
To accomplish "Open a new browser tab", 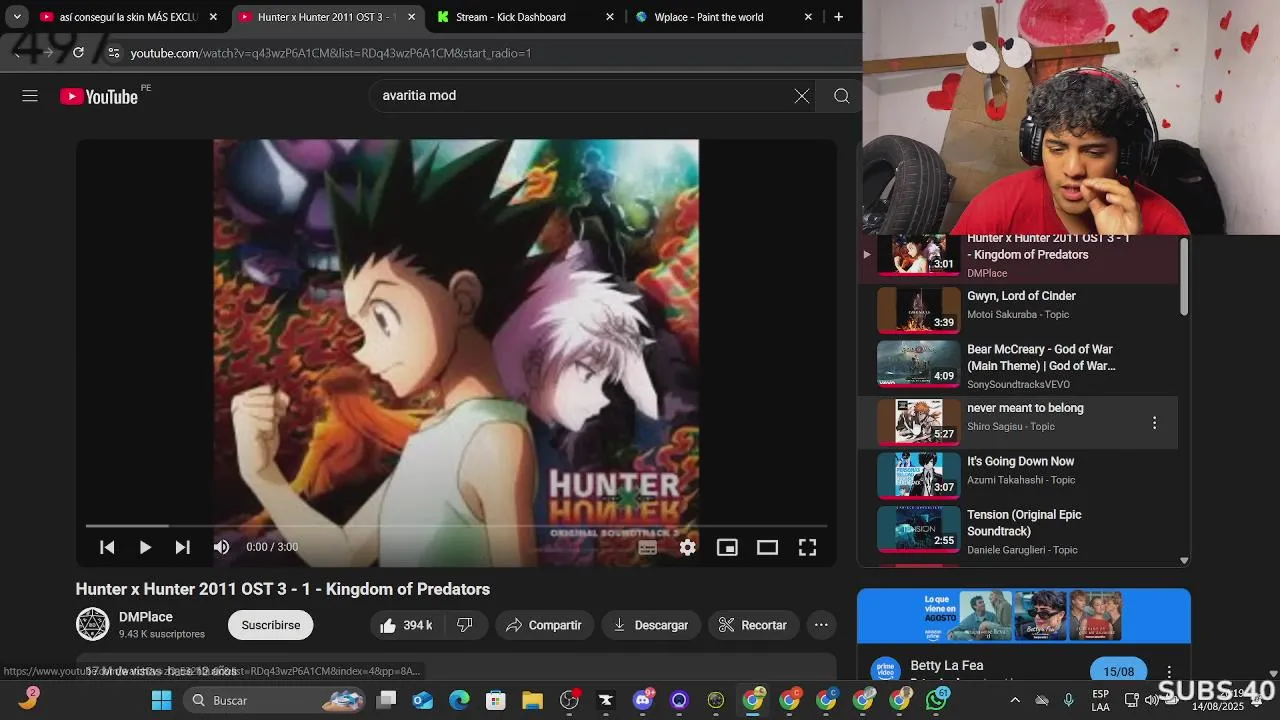I will click(x=838, y=17).
